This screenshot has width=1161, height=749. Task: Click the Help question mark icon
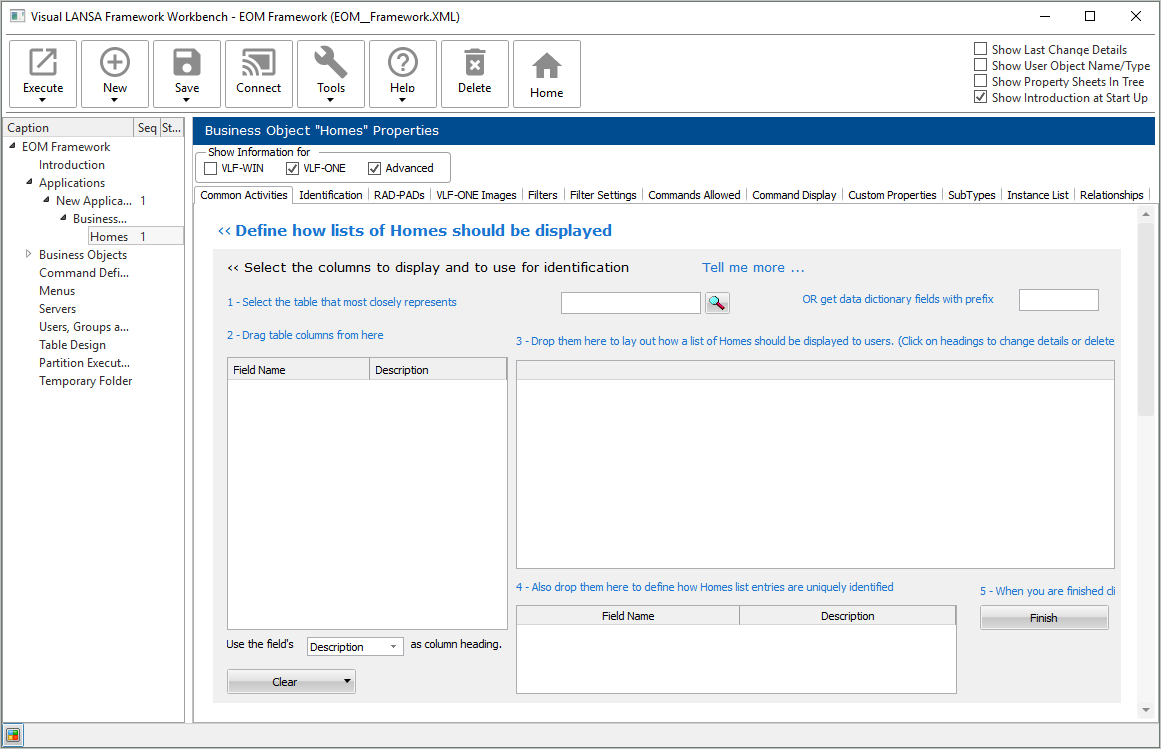tap(403, 64)
